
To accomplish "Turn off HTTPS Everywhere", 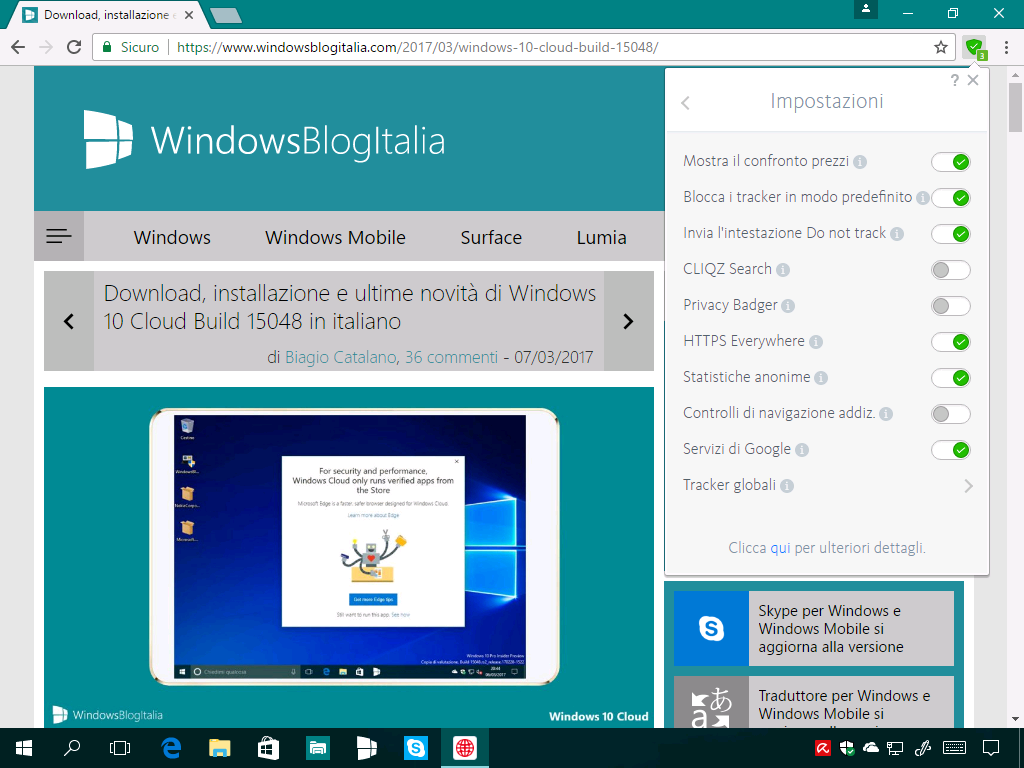I will [x=951, y=342].
